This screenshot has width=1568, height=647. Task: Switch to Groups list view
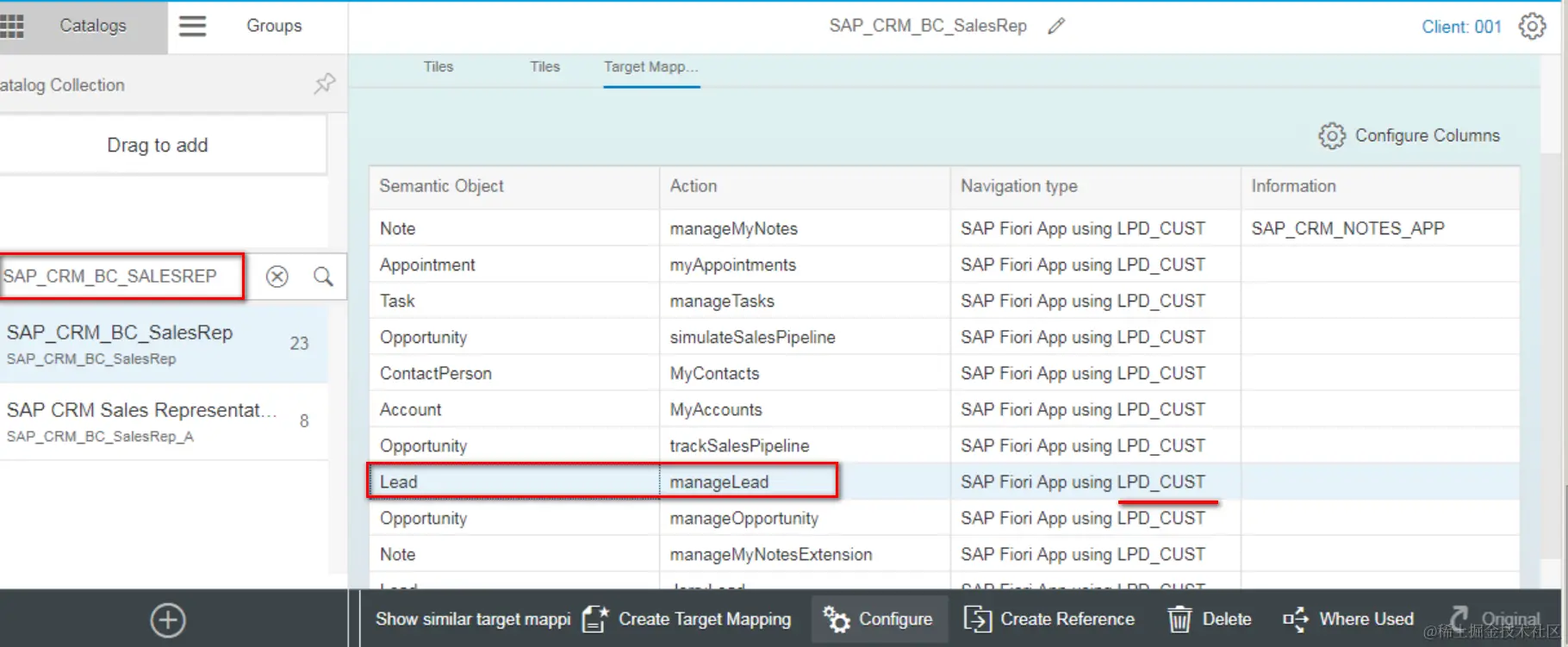click(192, 26)
